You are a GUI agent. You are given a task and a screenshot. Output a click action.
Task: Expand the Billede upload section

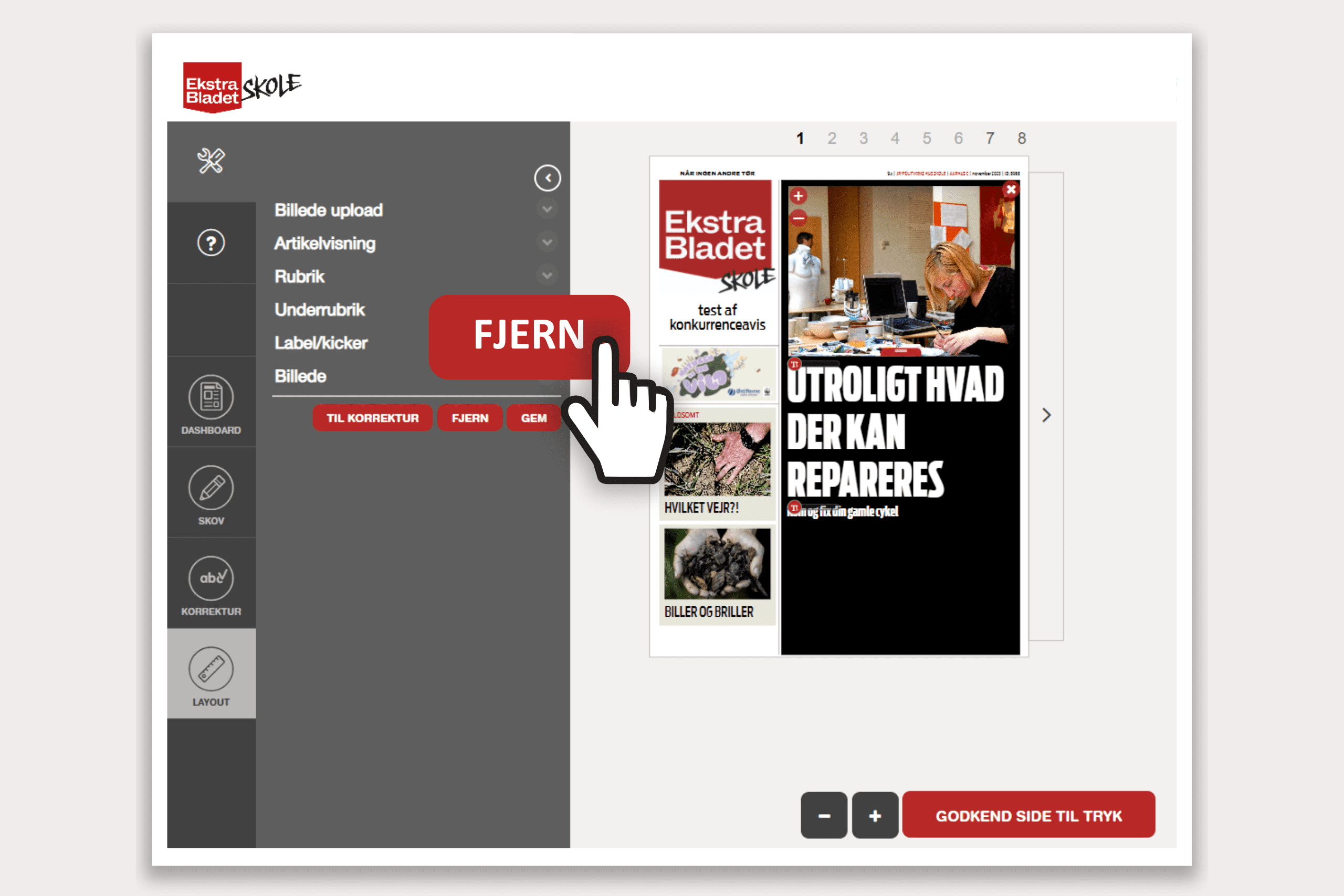[x=547, y=209]
